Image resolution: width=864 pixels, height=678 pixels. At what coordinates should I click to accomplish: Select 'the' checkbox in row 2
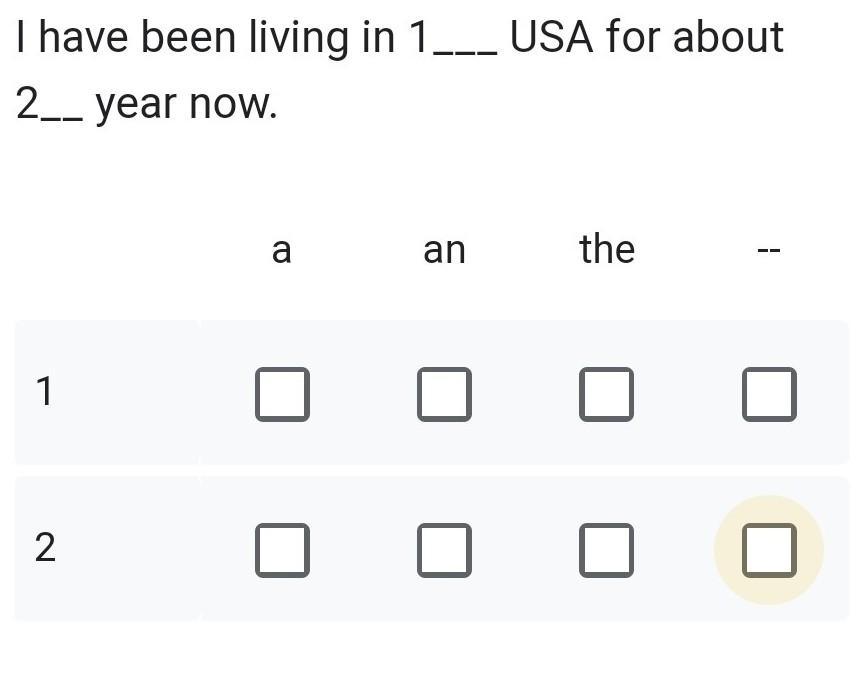(606, 550)
